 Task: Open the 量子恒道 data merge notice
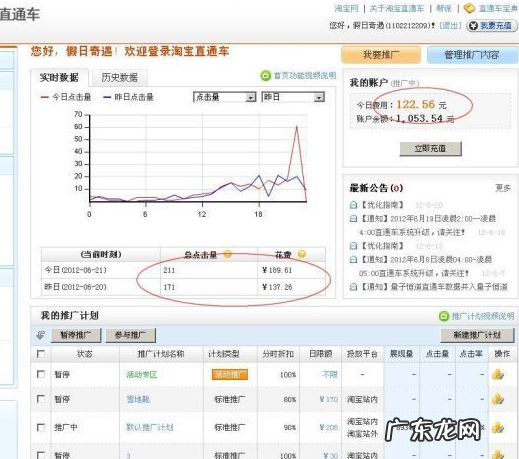tap(433, 287)
